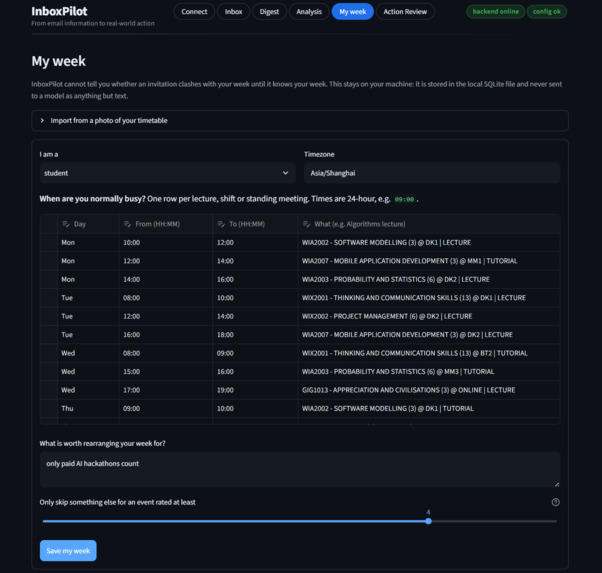Click cell 'WIX2002 - PROJECT MANAGEMENT (6) @ DK2 | LECTURE'
Viewport: 602px width, 573px height.
pyautogui.click(x=429, y=316)
